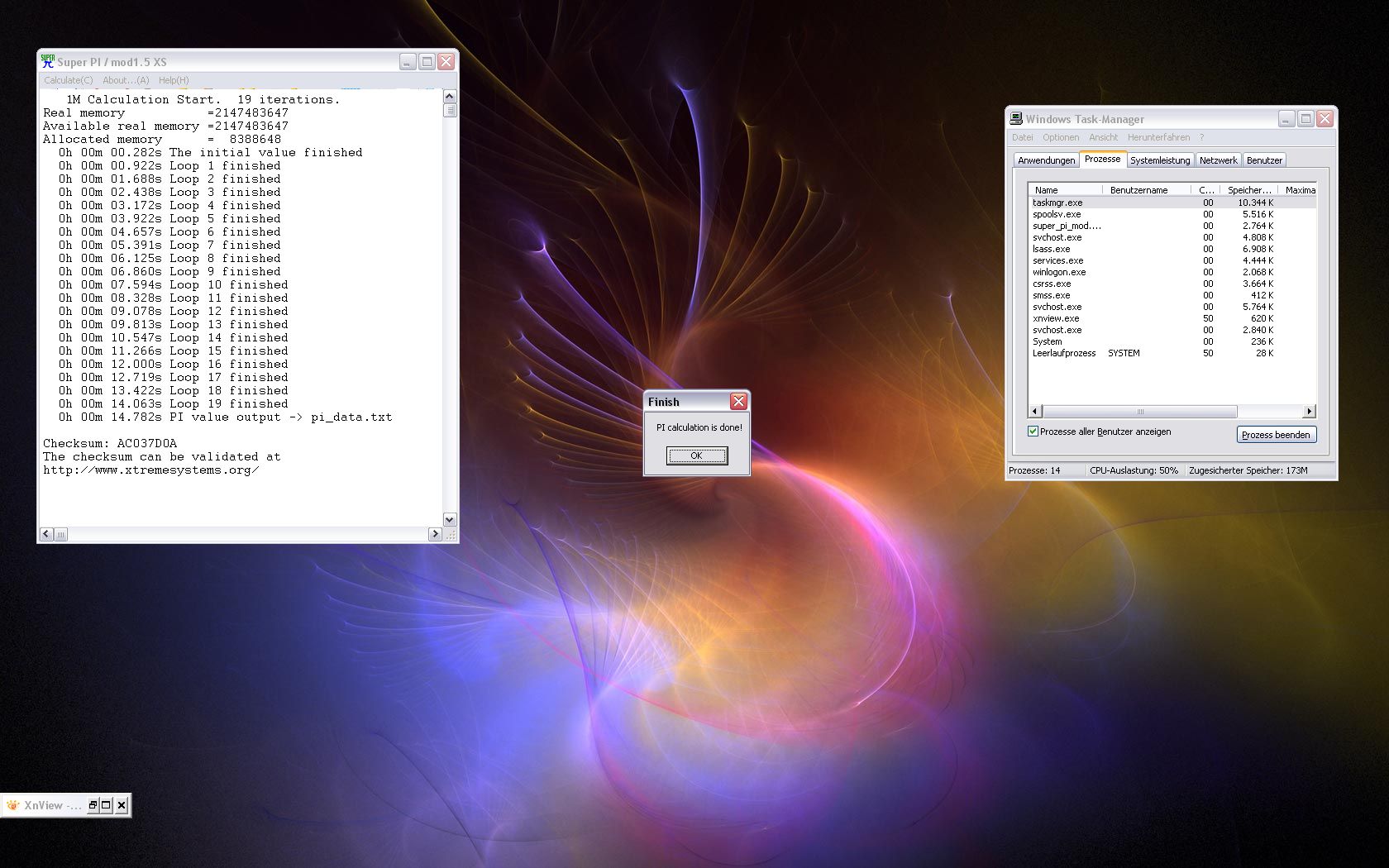Click the Super PI resize grip corner
The image size is (1389, 868).
tap(451, 535)
